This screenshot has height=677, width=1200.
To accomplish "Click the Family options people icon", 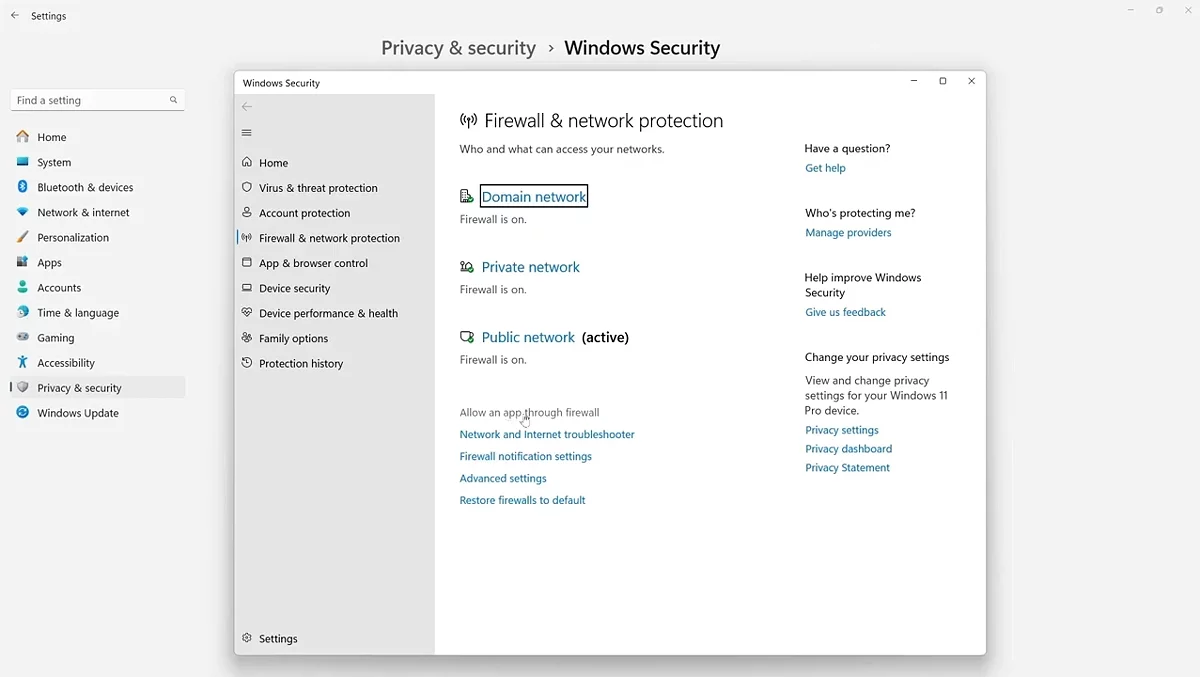I will [247, 338].
